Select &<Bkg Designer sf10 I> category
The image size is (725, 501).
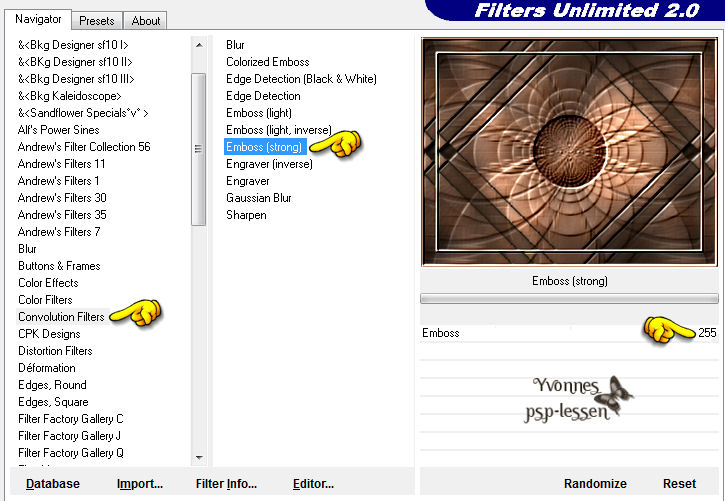coord(73,45)
